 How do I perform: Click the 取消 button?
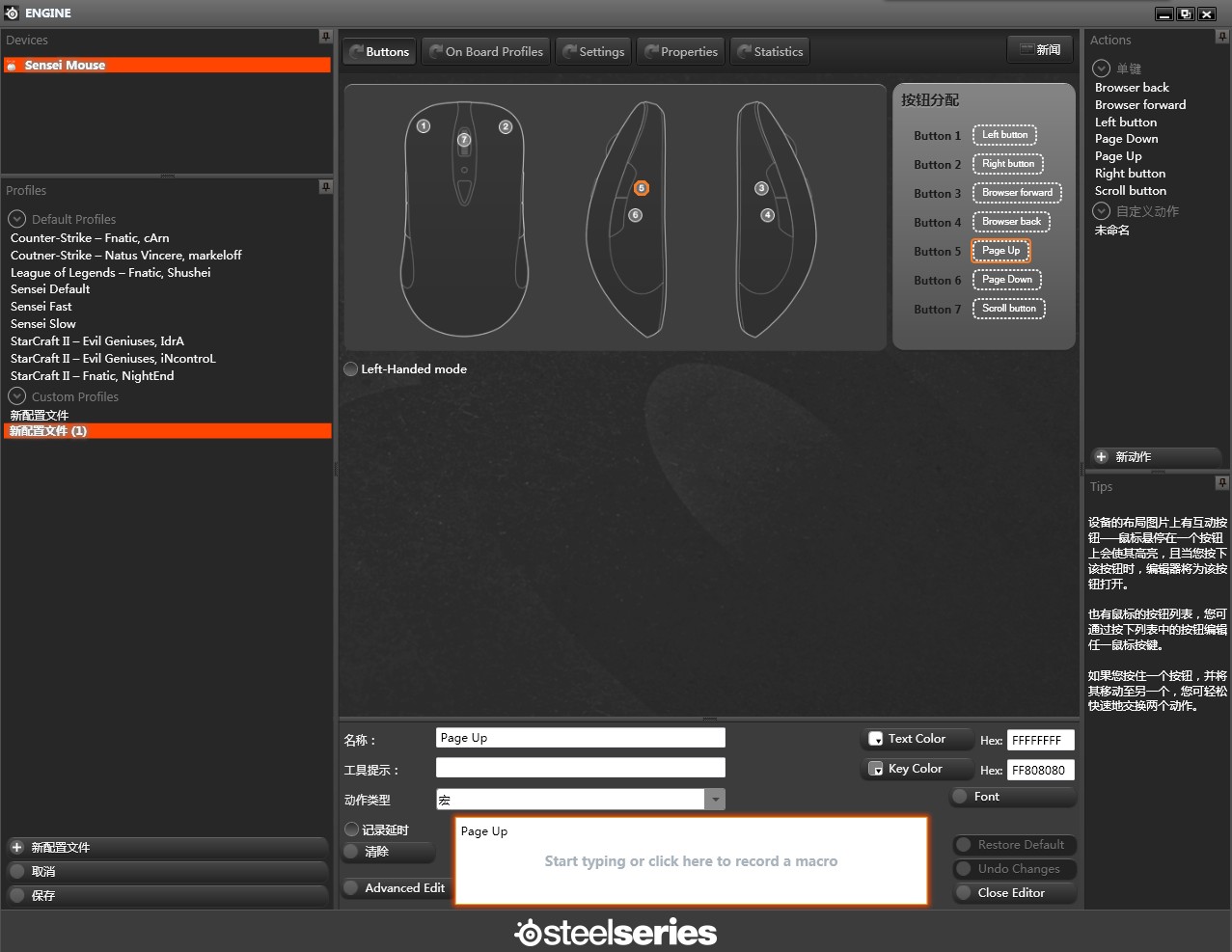[x=167, y=871]
